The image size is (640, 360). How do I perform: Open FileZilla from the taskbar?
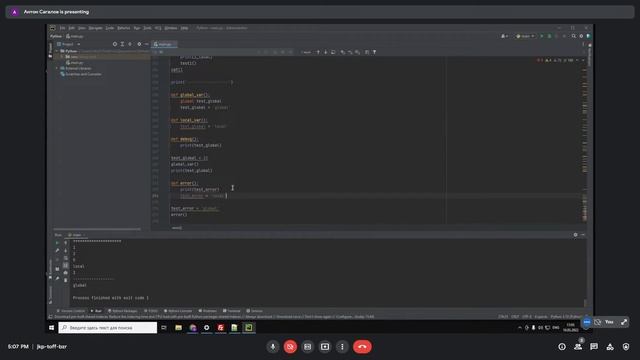[220, 327]
